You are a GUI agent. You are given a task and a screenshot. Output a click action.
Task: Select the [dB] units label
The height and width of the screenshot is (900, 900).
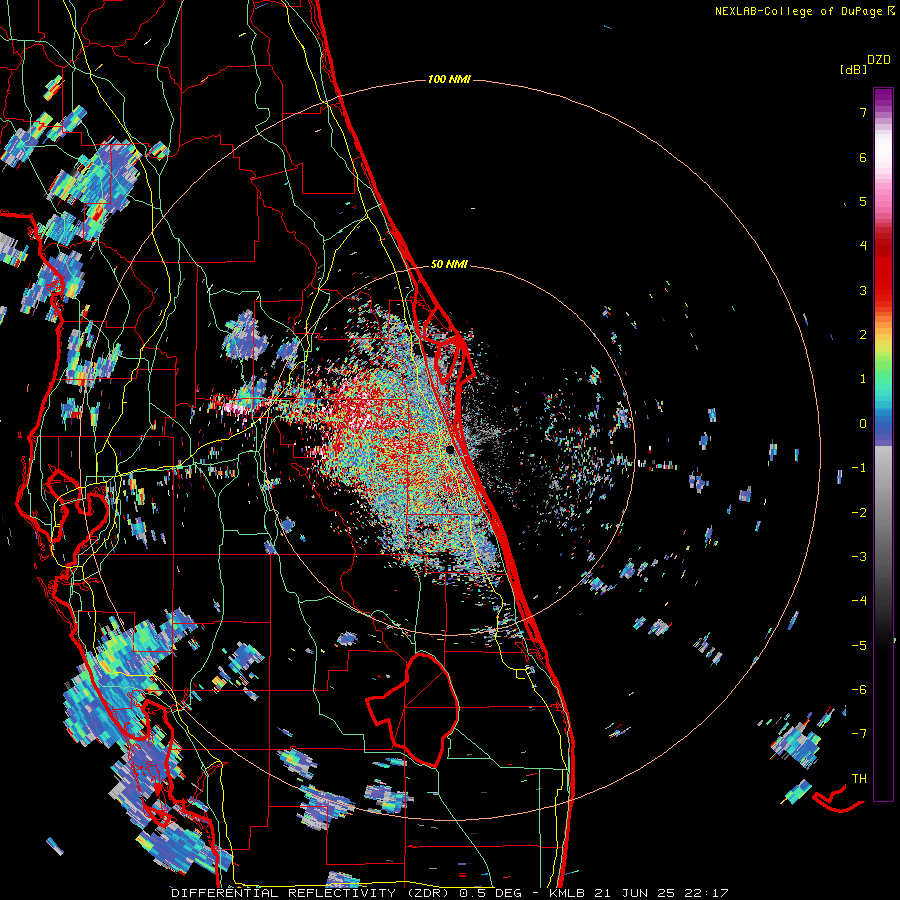pos(853,69)
